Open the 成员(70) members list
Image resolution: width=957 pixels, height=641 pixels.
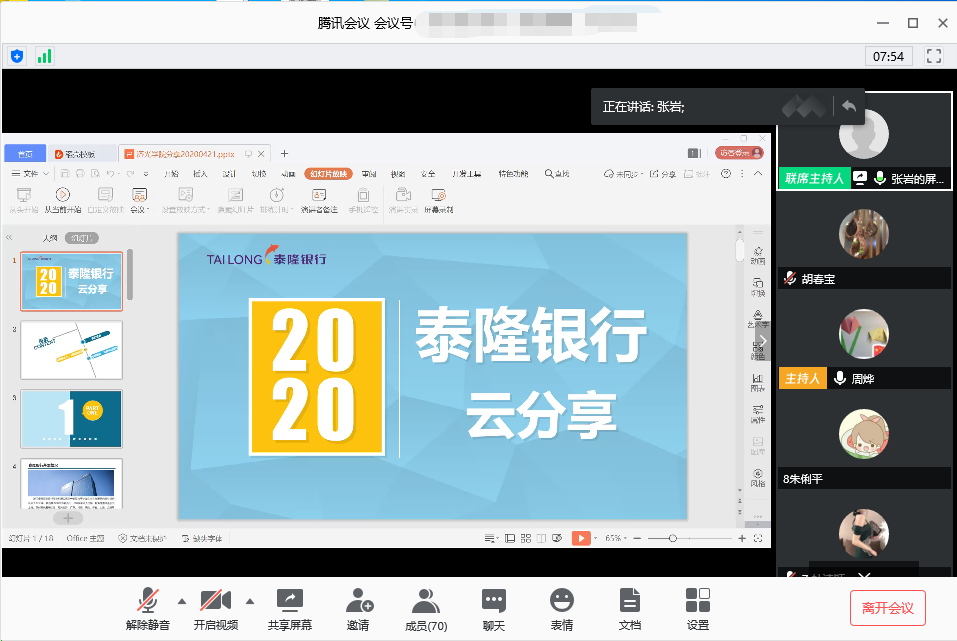click(x=426, y=609)
